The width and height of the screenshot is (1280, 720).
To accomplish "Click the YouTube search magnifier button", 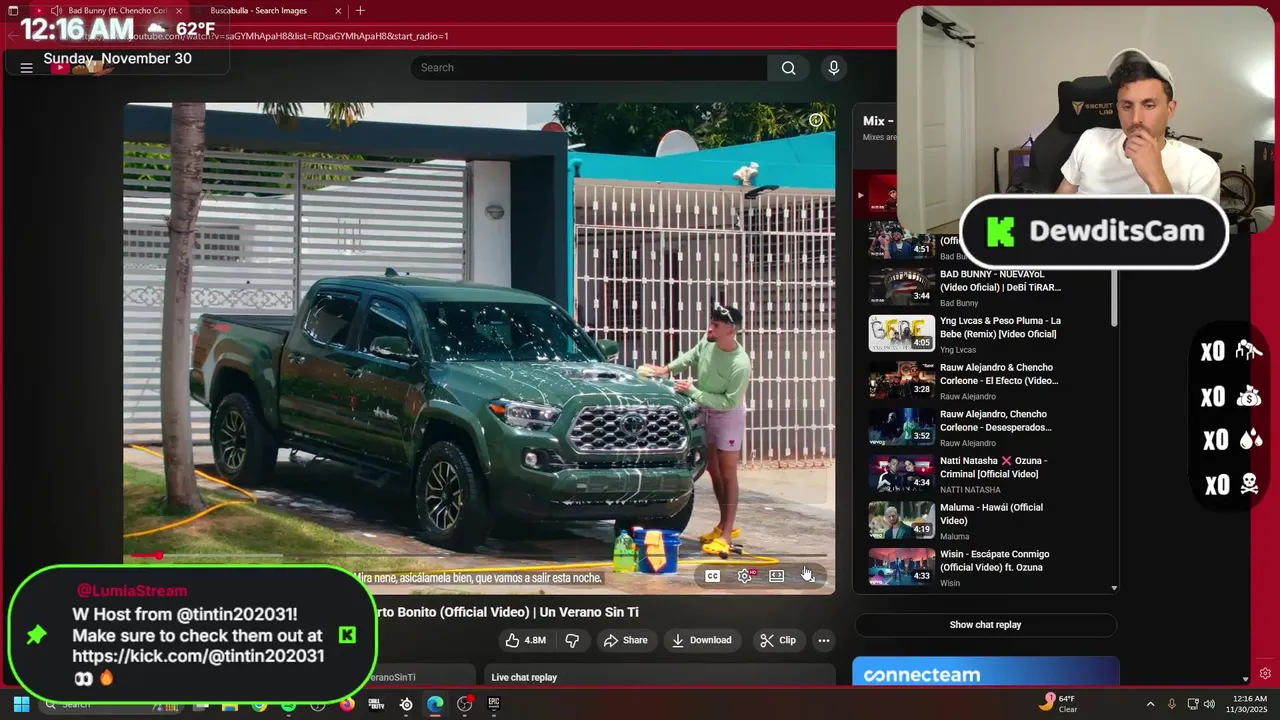I will pos(788,68).
